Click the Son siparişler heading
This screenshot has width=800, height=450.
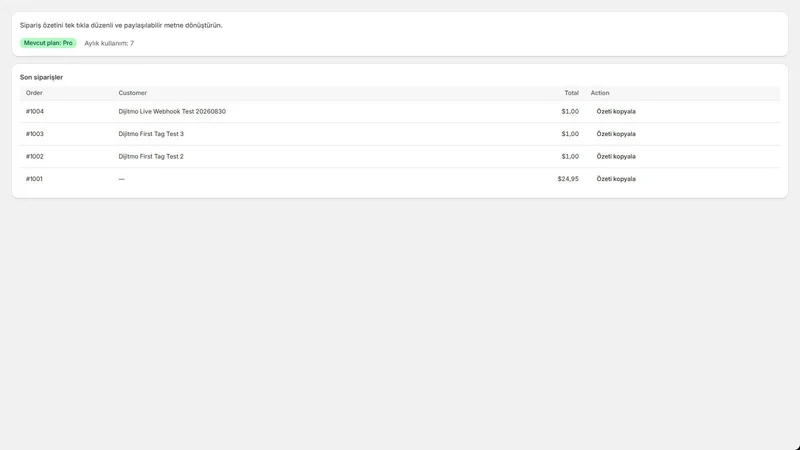pyautogui.click(x=41, y=77)
